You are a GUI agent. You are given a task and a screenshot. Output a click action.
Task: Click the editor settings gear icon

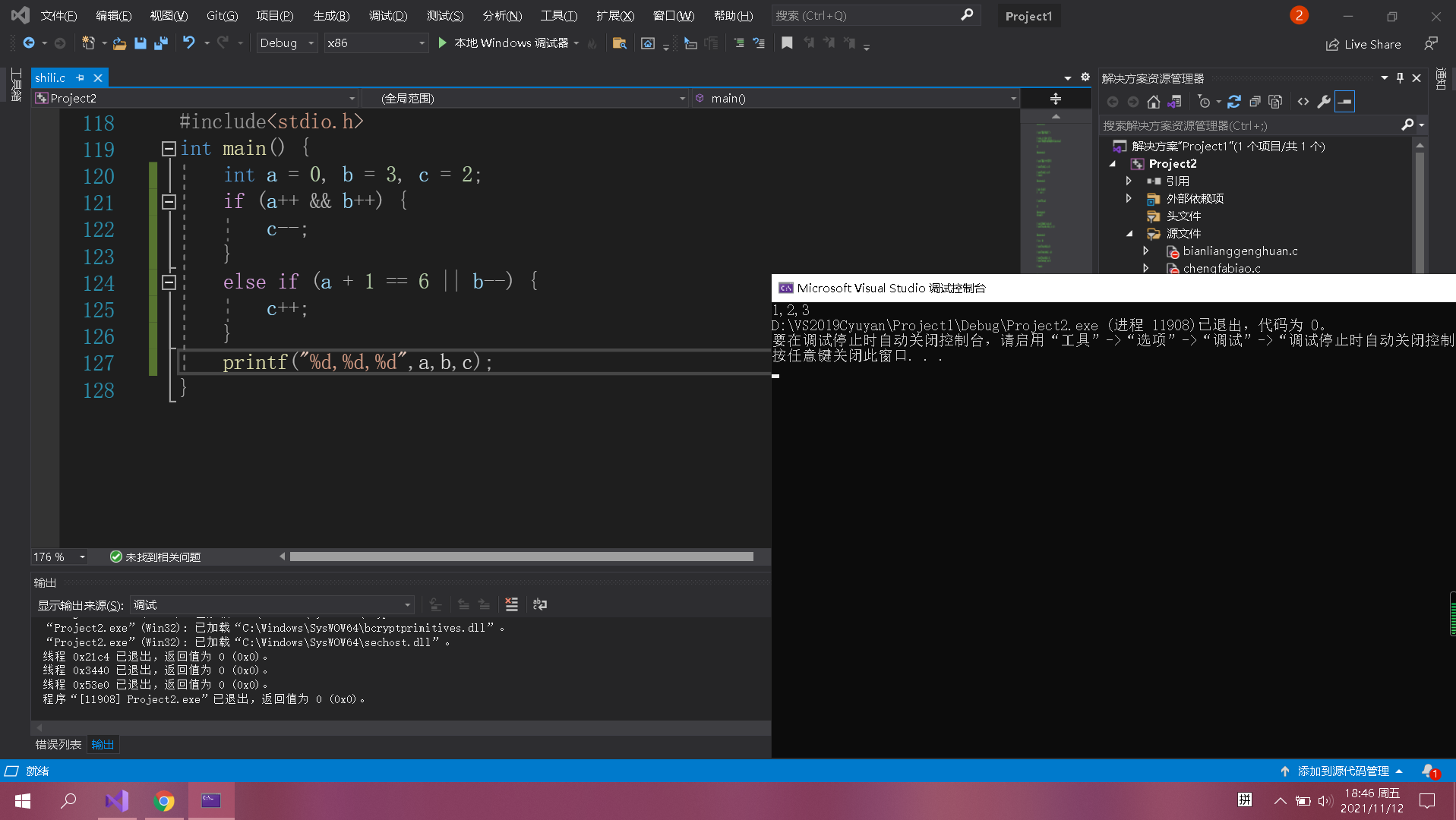[x=1085, y=77]
